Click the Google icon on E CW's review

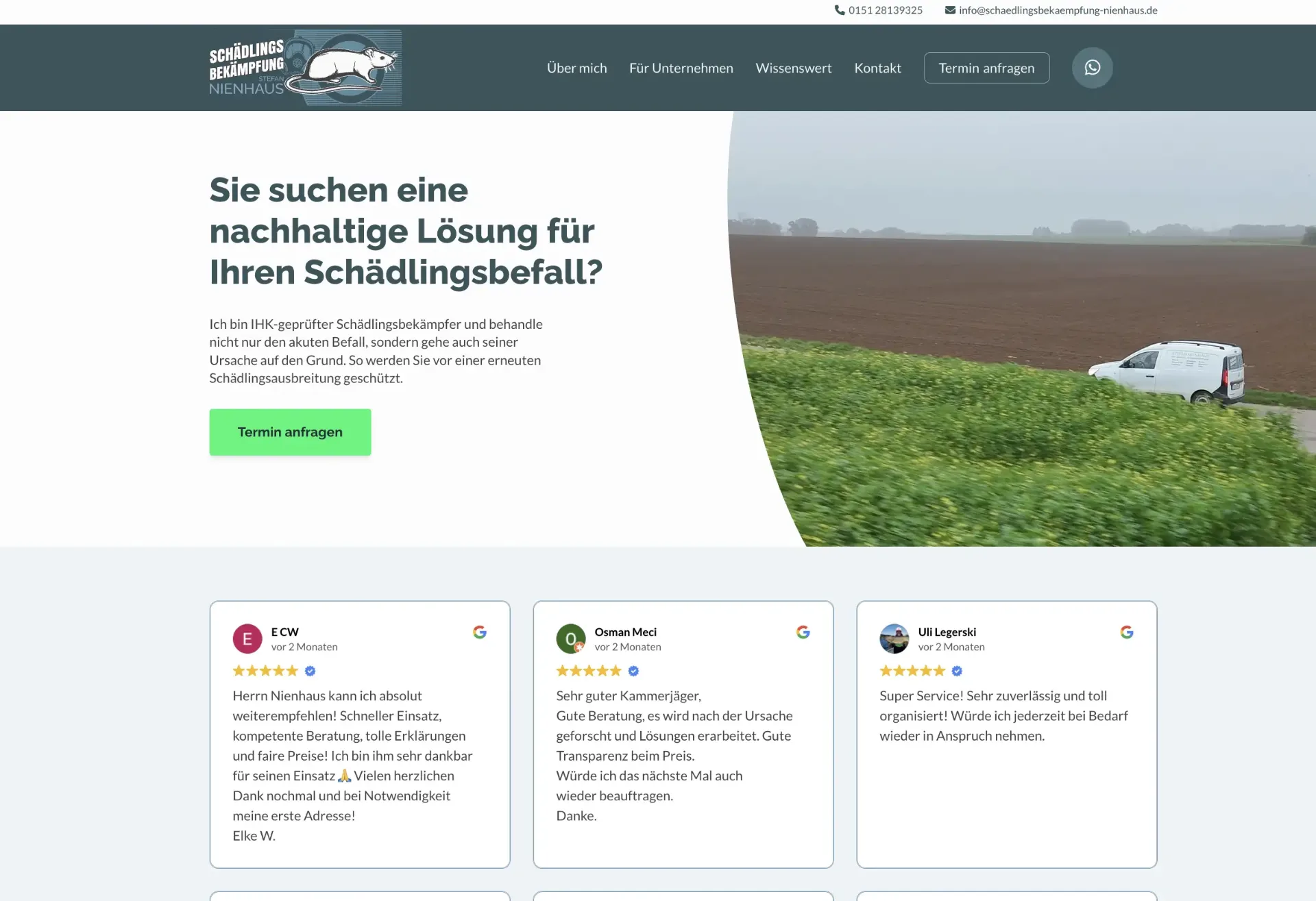479,632
